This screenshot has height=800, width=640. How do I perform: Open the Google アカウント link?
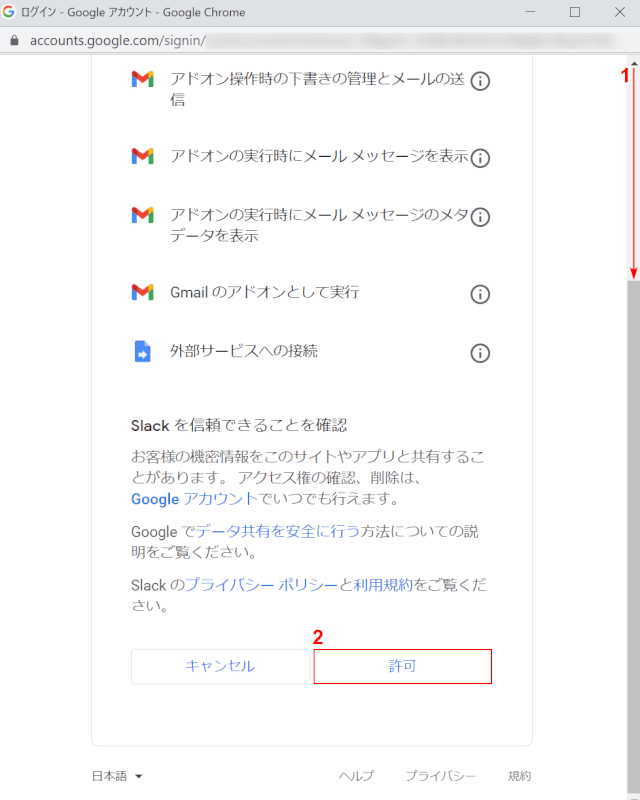tap(194, 499)
